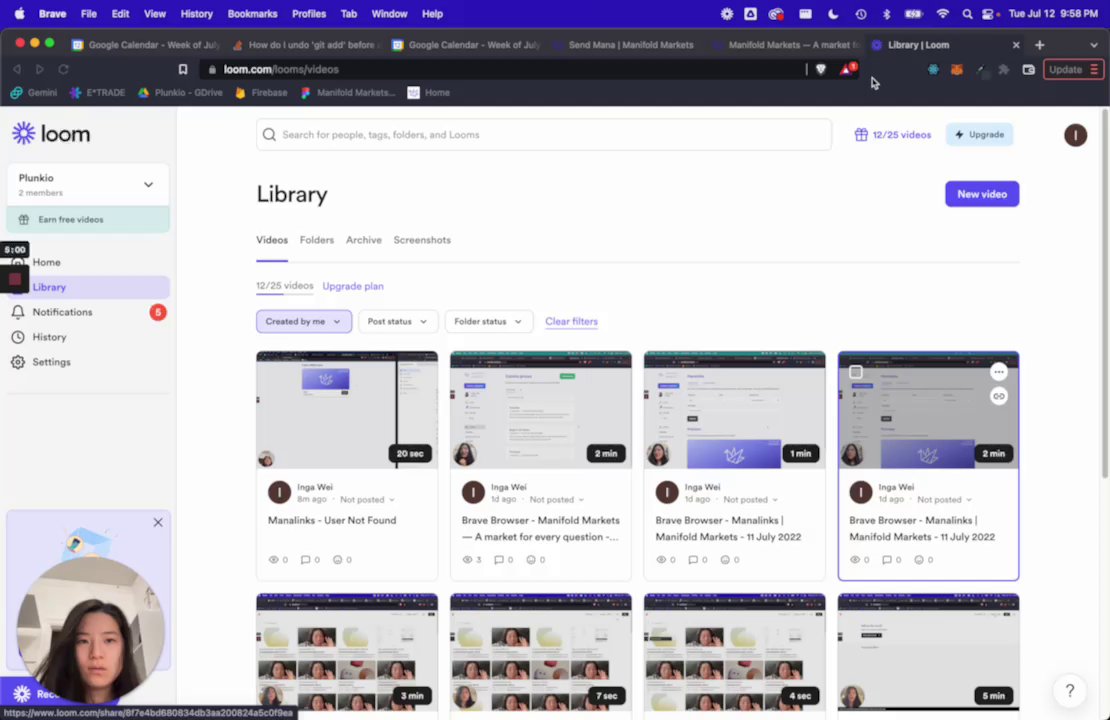Click comments icon on Manalinks - User Not Found card

click(305, 559)
